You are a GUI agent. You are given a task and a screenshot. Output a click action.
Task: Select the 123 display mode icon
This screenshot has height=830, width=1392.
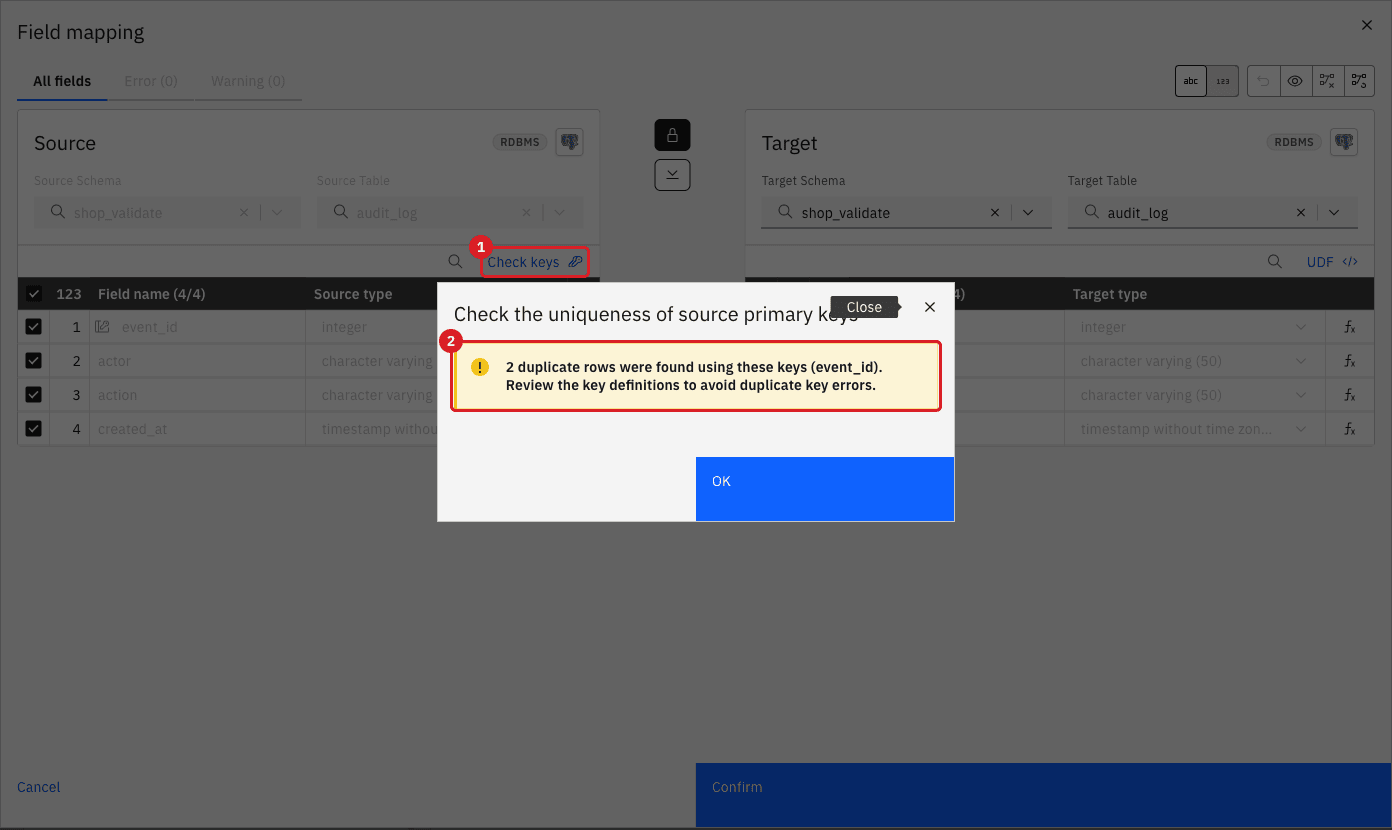[1223, 81]
